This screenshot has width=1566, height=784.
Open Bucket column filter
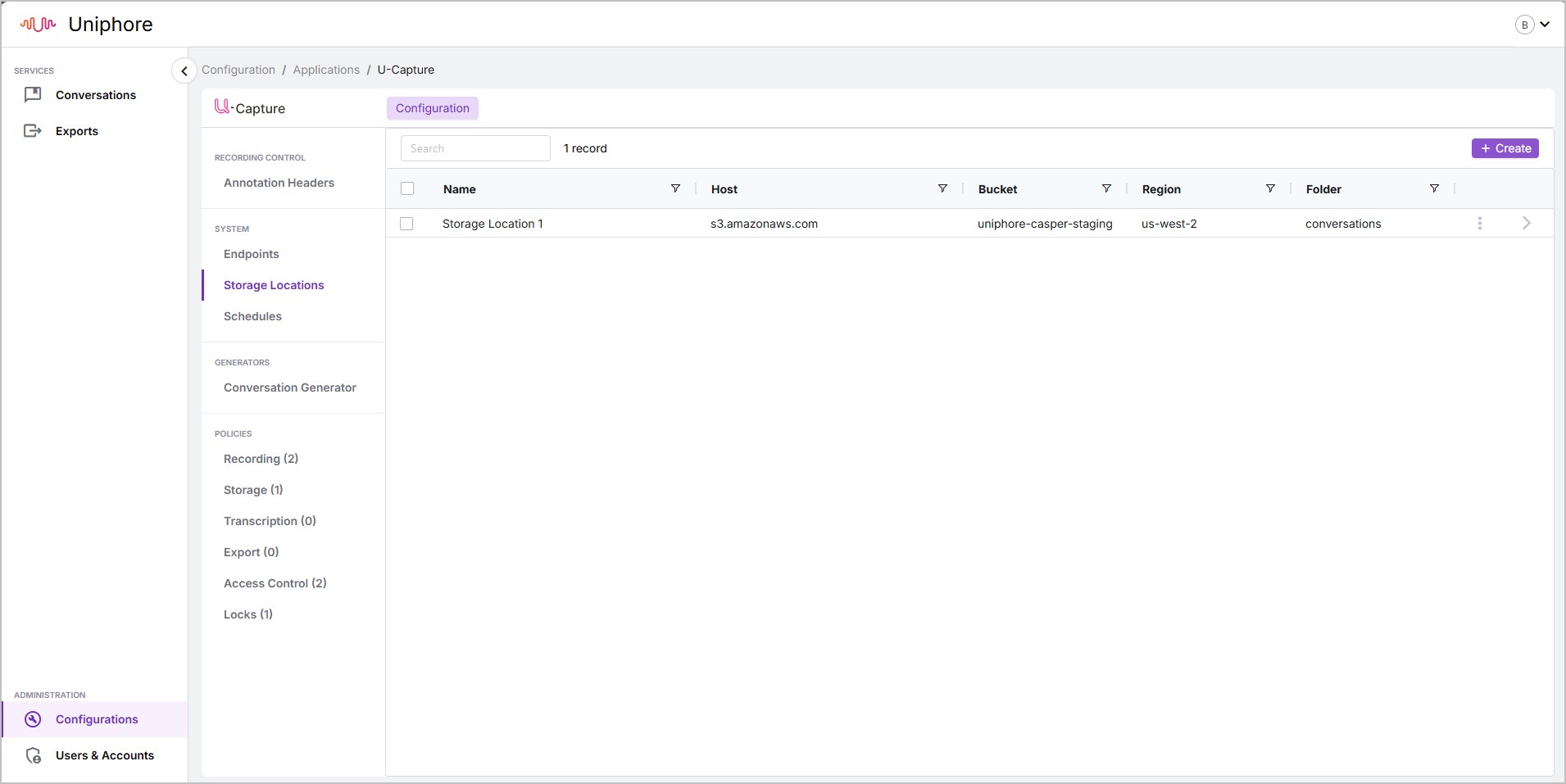click(1106, 188)
